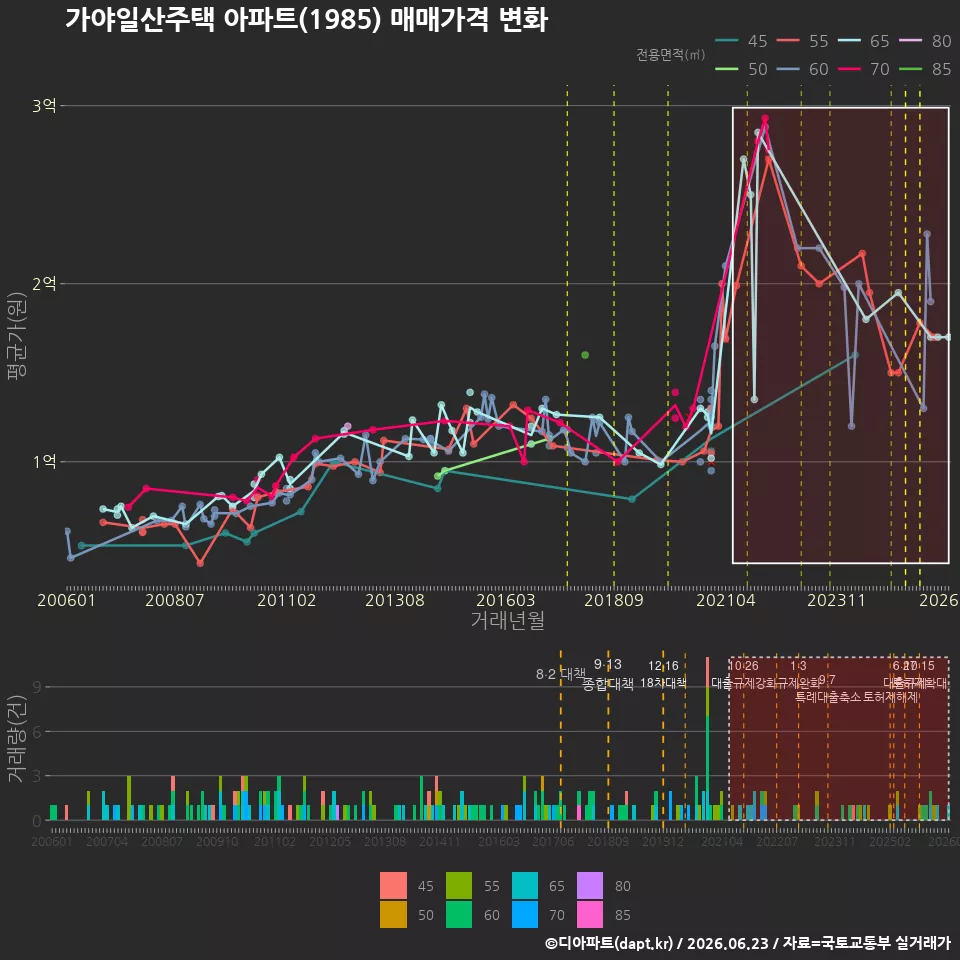Click the blue 70 bar legend swatch
Screen dimensions: 960x960
525,914
